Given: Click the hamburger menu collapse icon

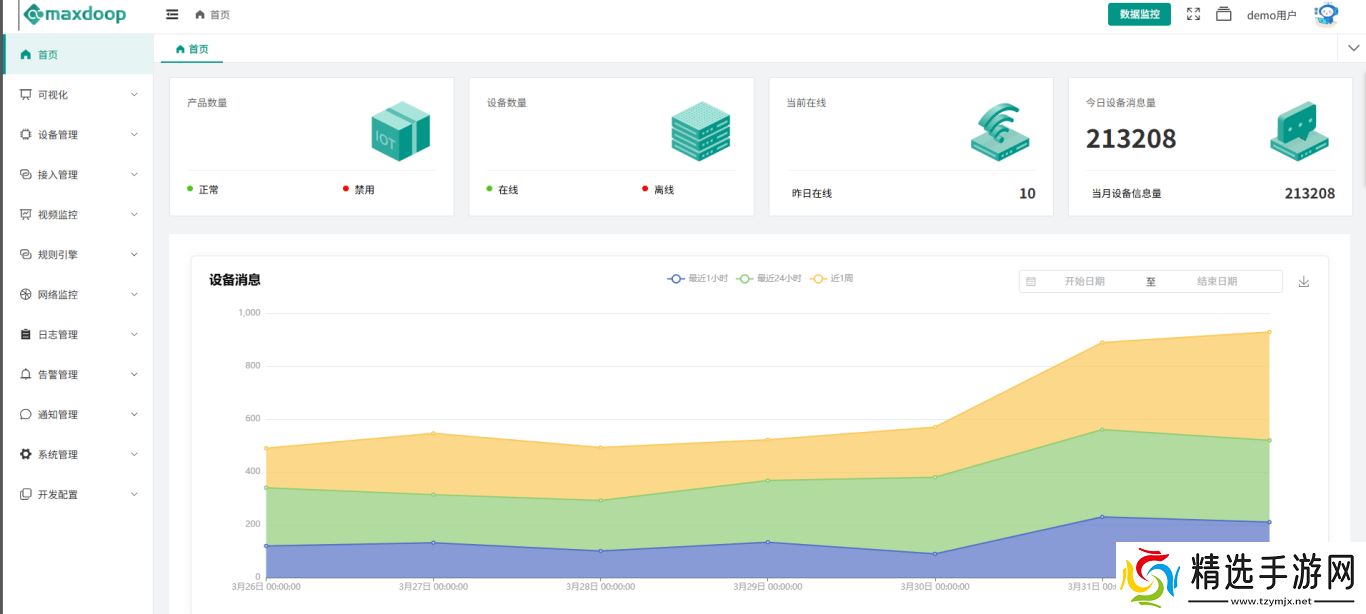Looking at the screenshot, I should click(172, 15).
